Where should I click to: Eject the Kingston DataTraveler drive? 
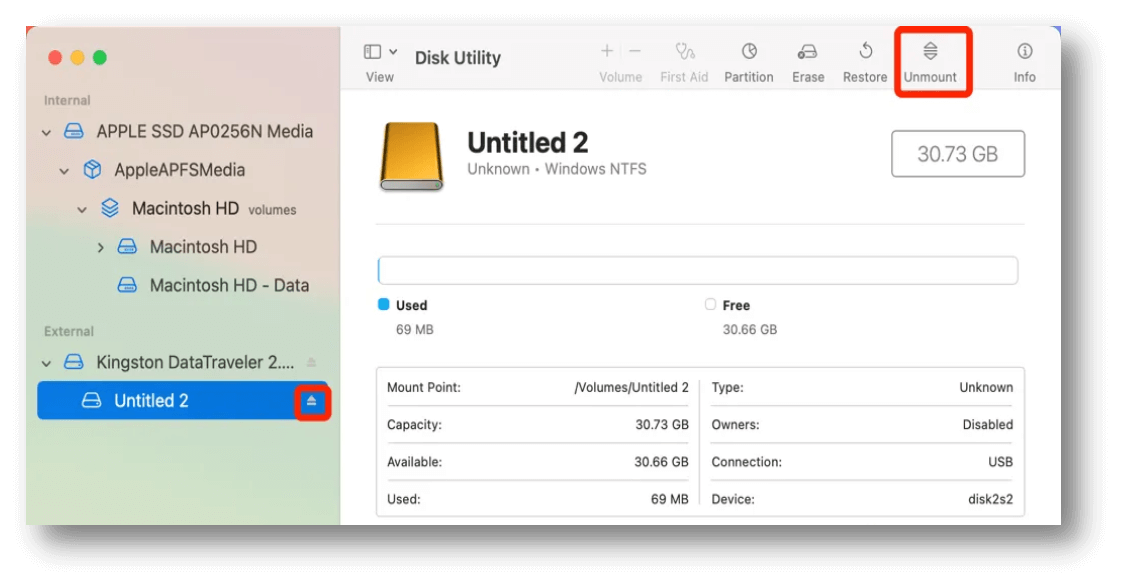311,362
